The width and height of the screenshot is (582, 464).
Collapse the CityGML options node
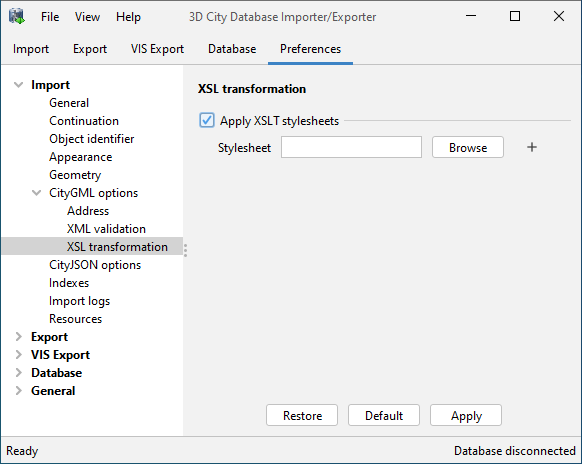[x=36, y=193]
